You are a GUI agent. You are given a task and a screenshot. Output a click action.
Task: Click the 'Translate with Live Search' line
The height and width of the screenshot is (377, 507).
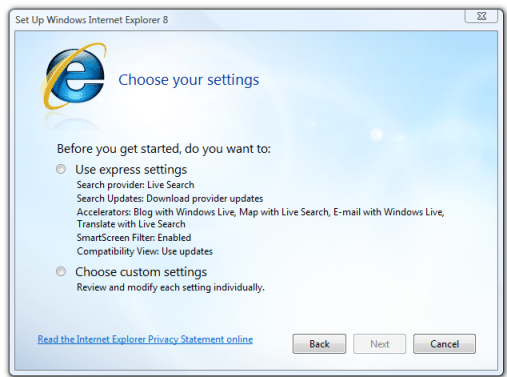131,224
